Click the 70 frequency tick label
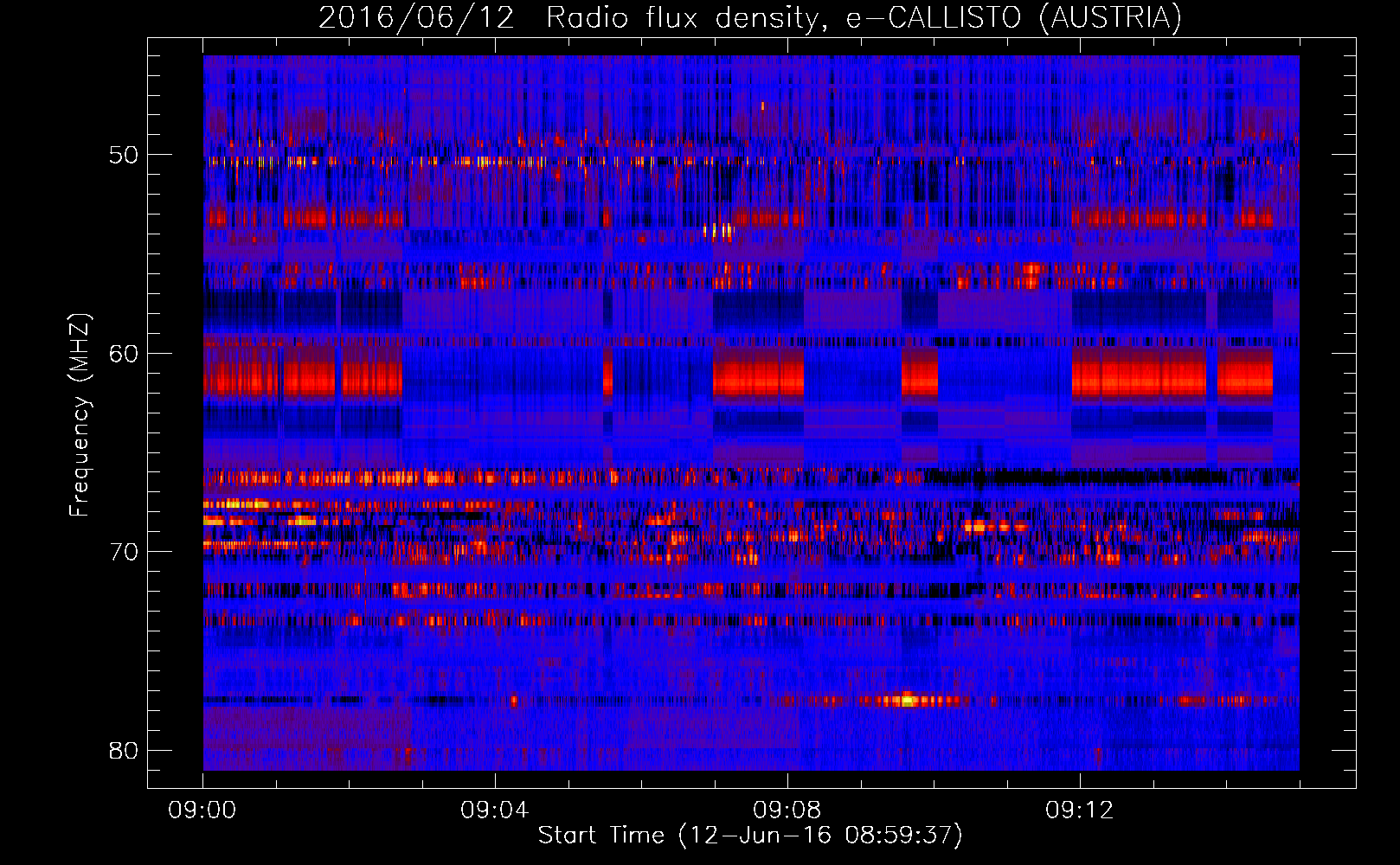The width and height of the screenshot is (1400, 865). (x=124, y=552)
